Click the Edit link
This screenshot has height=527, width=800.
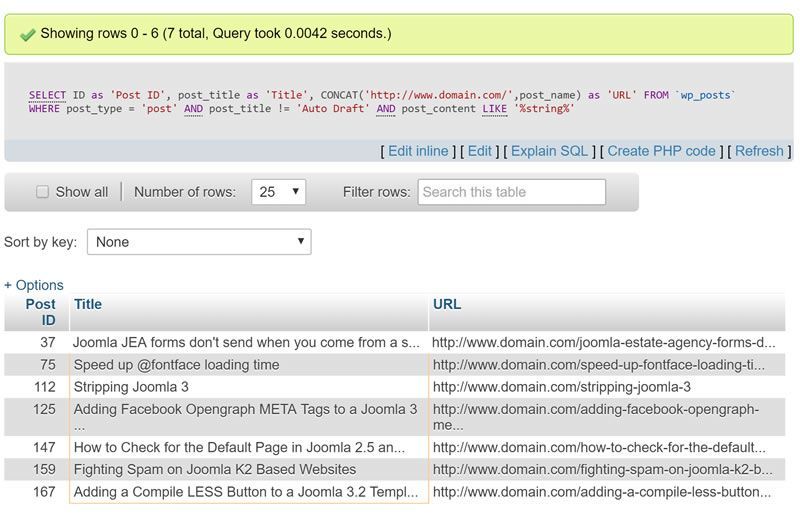[x=480, y=151]
